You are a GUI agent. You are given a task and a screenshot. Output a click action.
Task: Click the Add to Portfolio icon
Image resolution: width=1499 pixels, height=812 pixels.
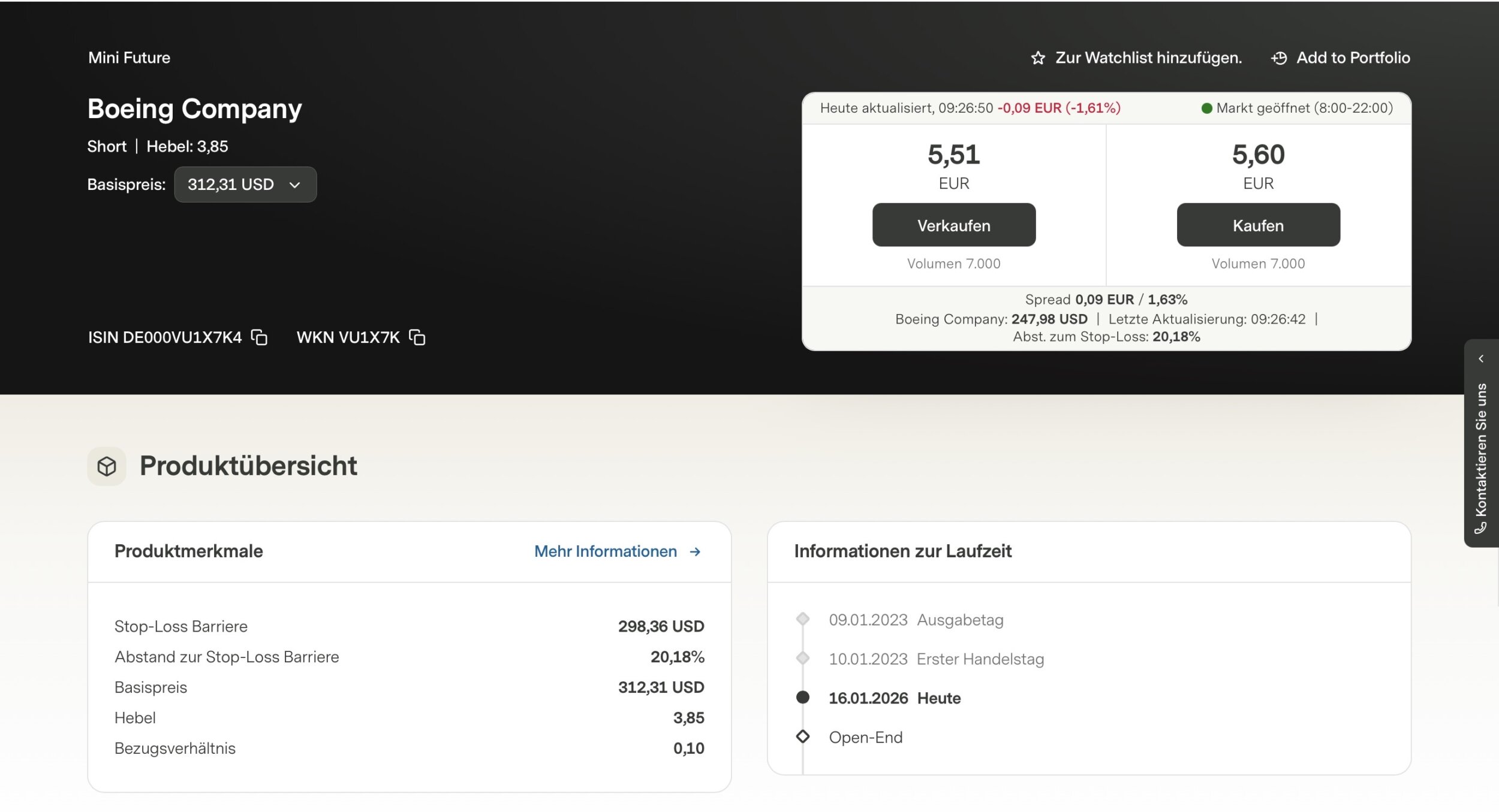[1279, 58]
